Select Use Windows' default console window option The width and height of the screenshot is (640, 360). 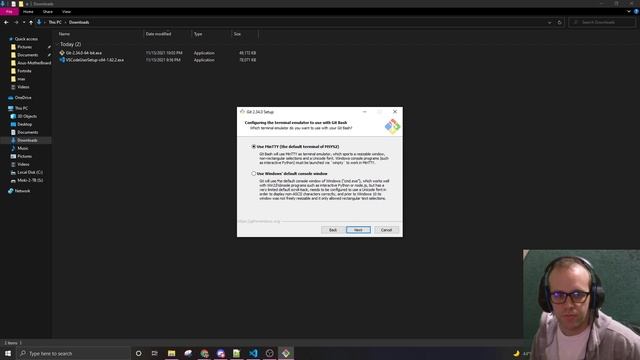[x=253, y=173]
